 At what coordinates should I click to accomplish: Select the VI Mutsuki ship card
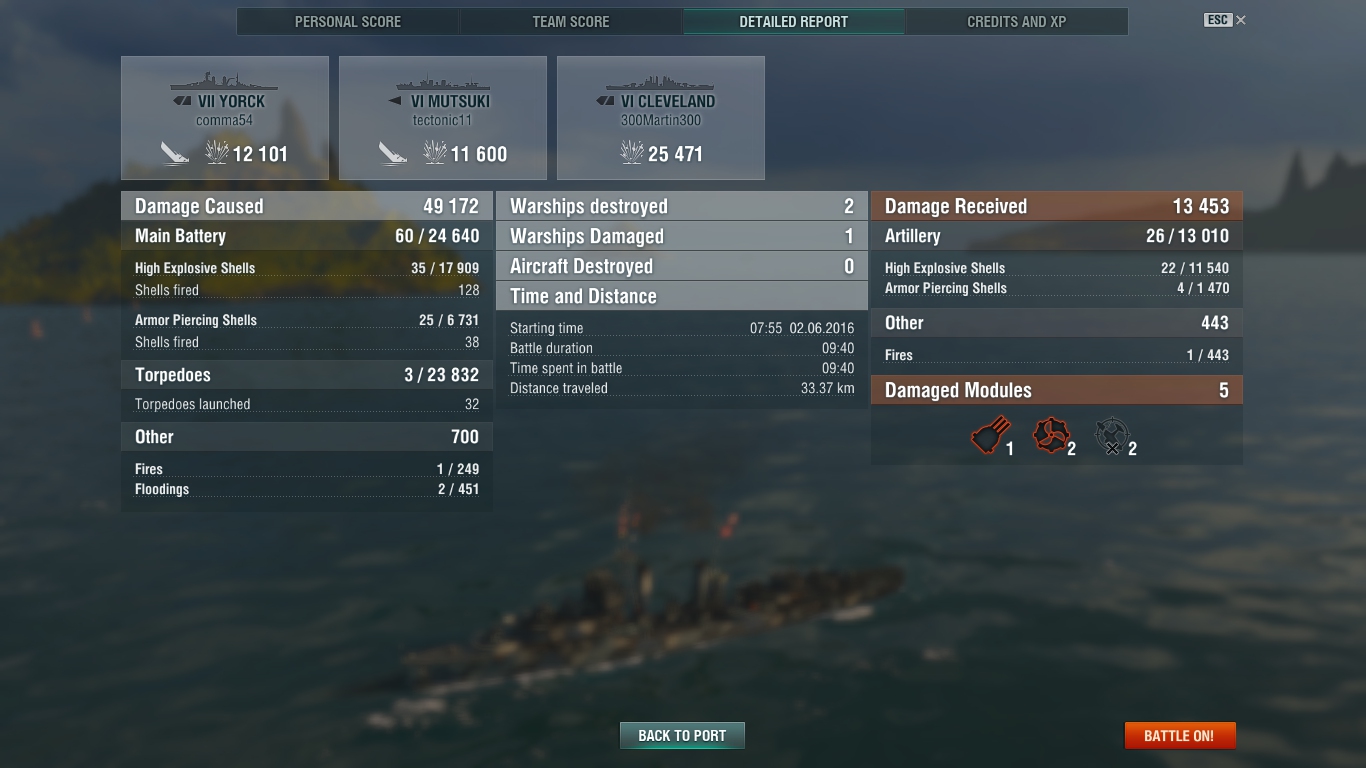tap(443, 118)
